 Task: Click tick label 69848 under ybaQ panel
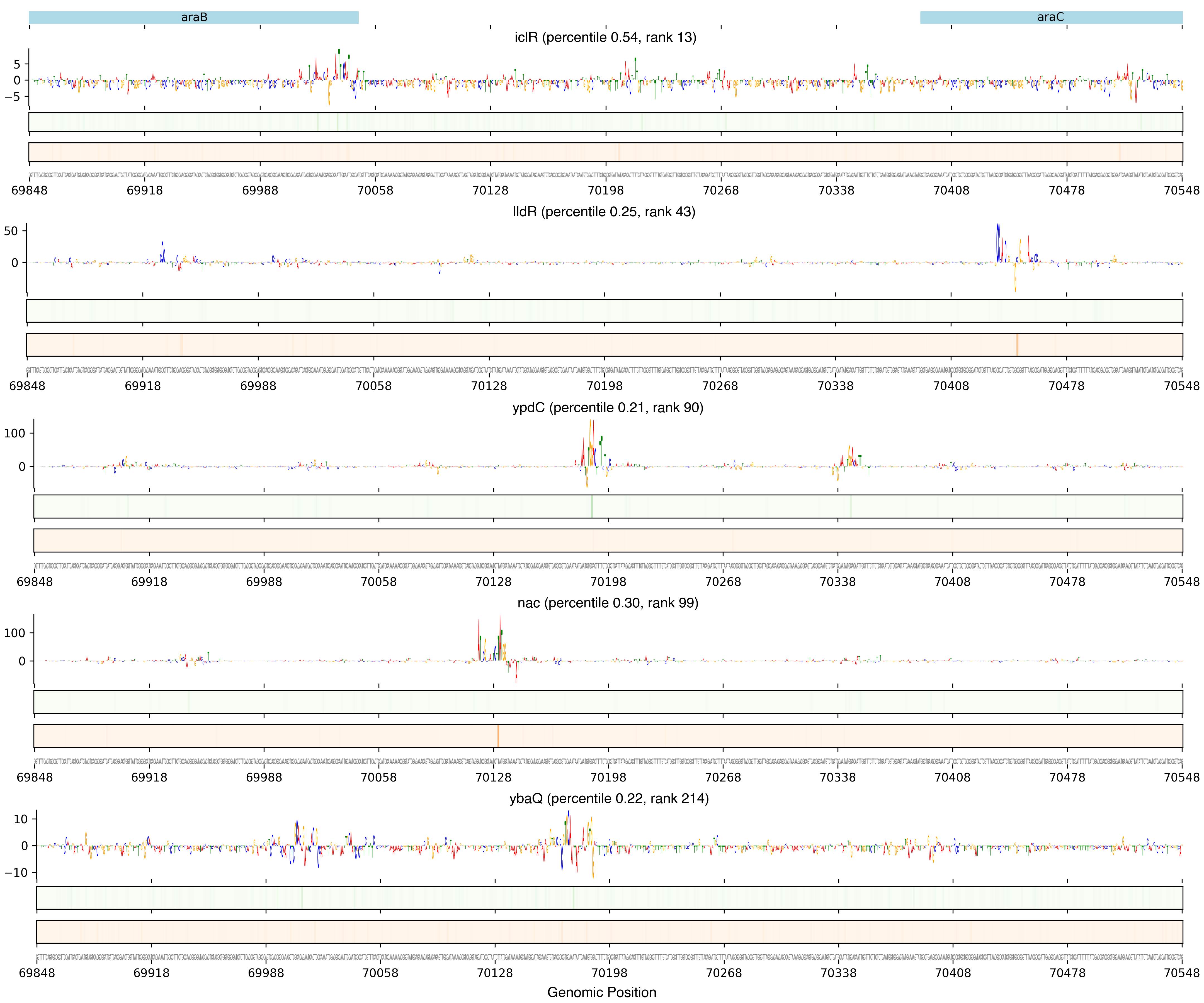click(x=37, y=973)
